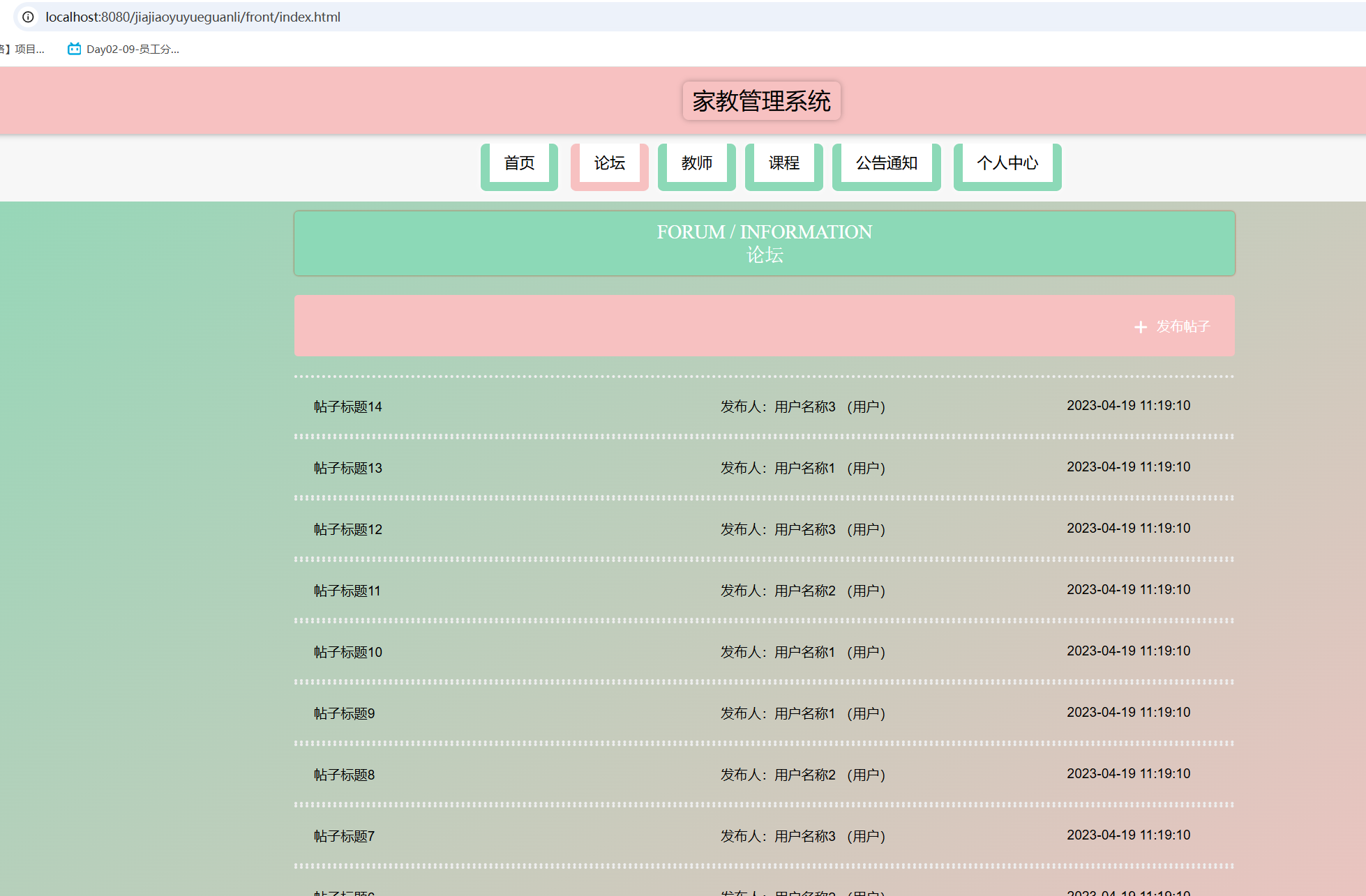
Task: Open post 帖子标题12
Action: tap(348, 529)
